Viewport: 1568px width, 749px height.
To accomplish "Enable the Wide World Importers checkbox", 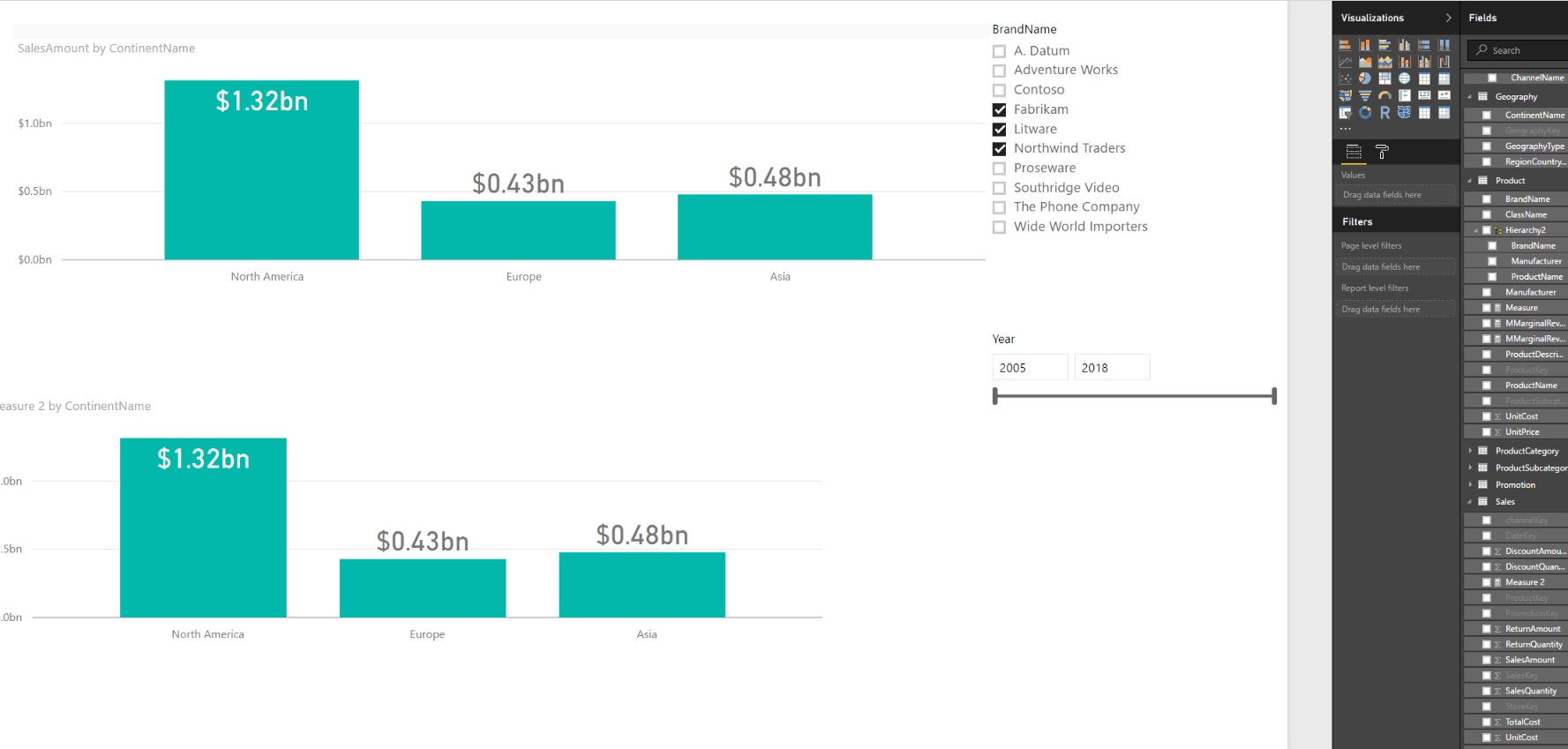I will pos(999,228).
